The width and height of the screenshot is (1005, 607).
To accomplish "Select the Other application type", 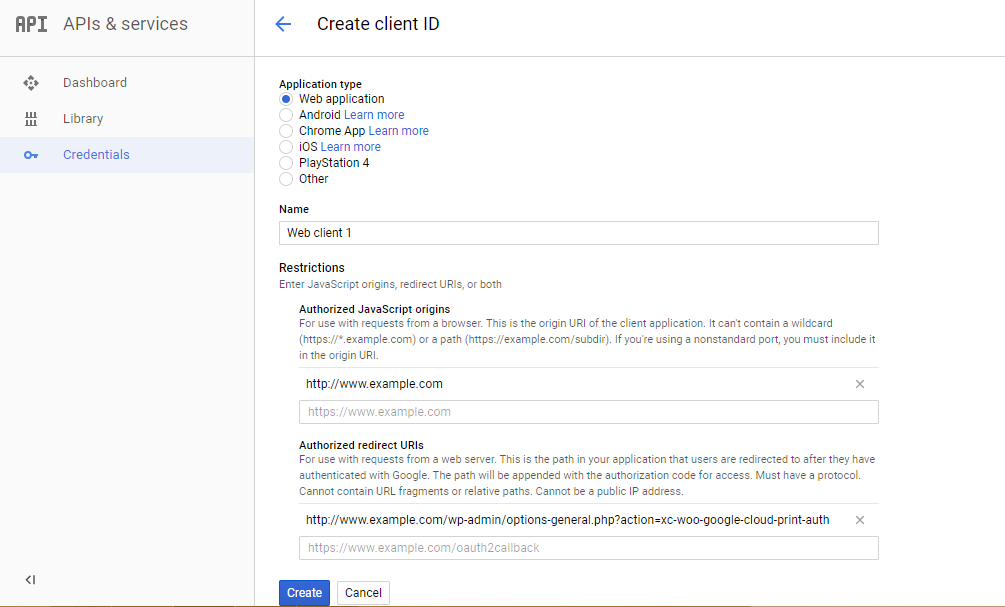I will tap(286, 179).
